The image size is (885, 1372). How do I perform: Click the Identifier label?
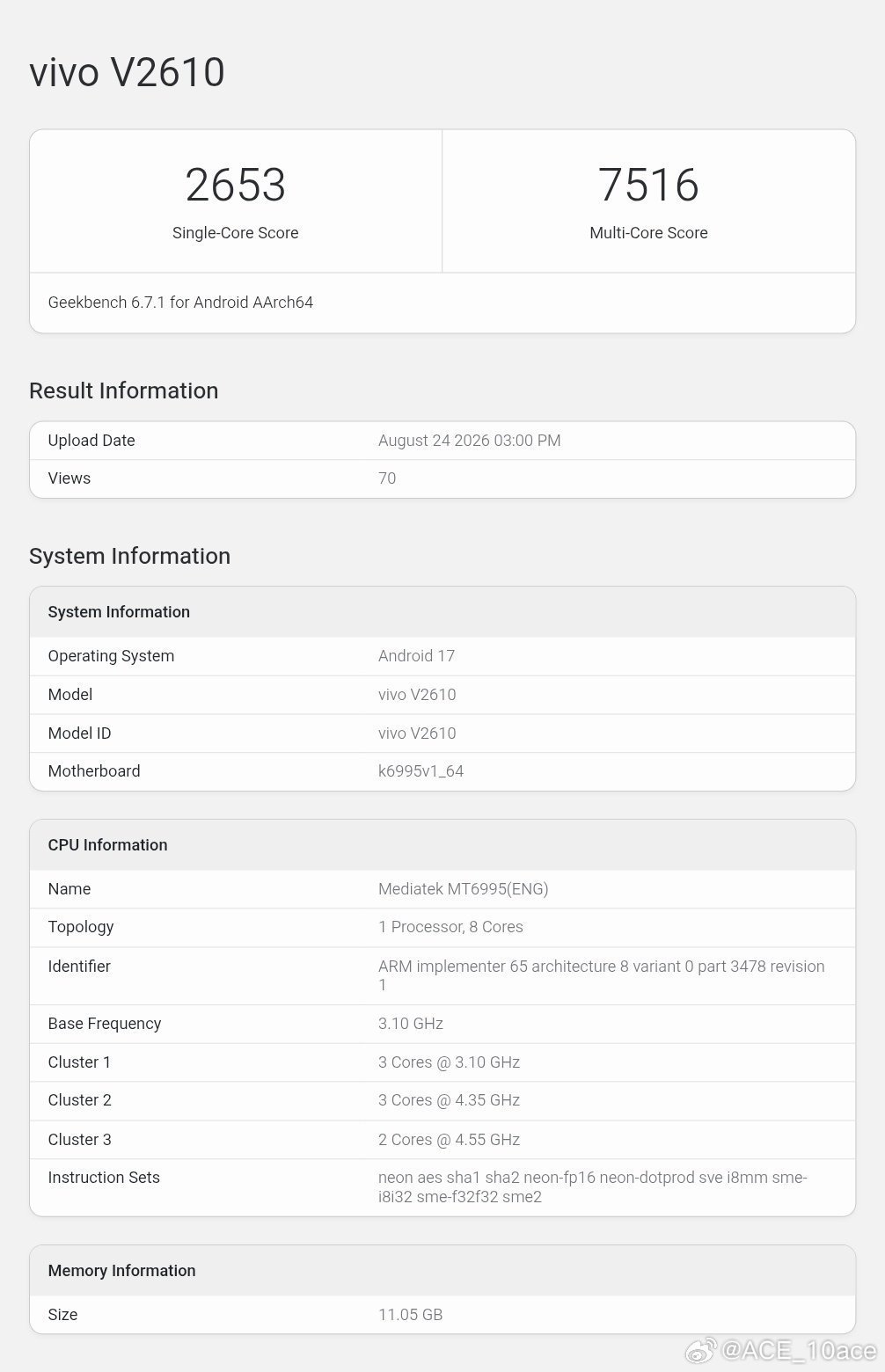tap(79, 967)
